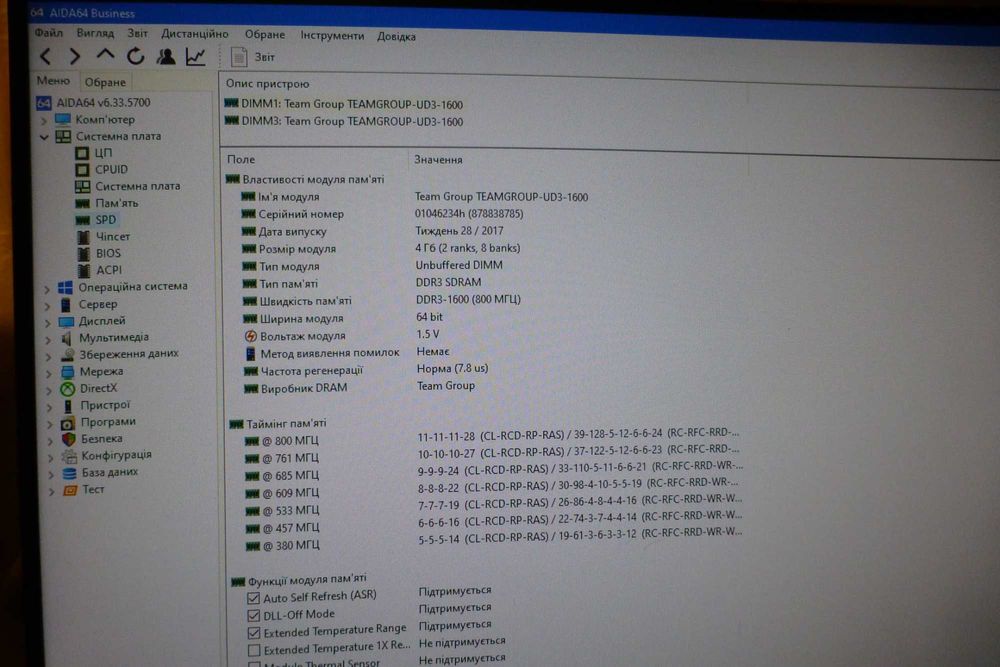Click the Звіт report button in toolbar
The image size is (1000, 667).
click(x=253, y=57)
